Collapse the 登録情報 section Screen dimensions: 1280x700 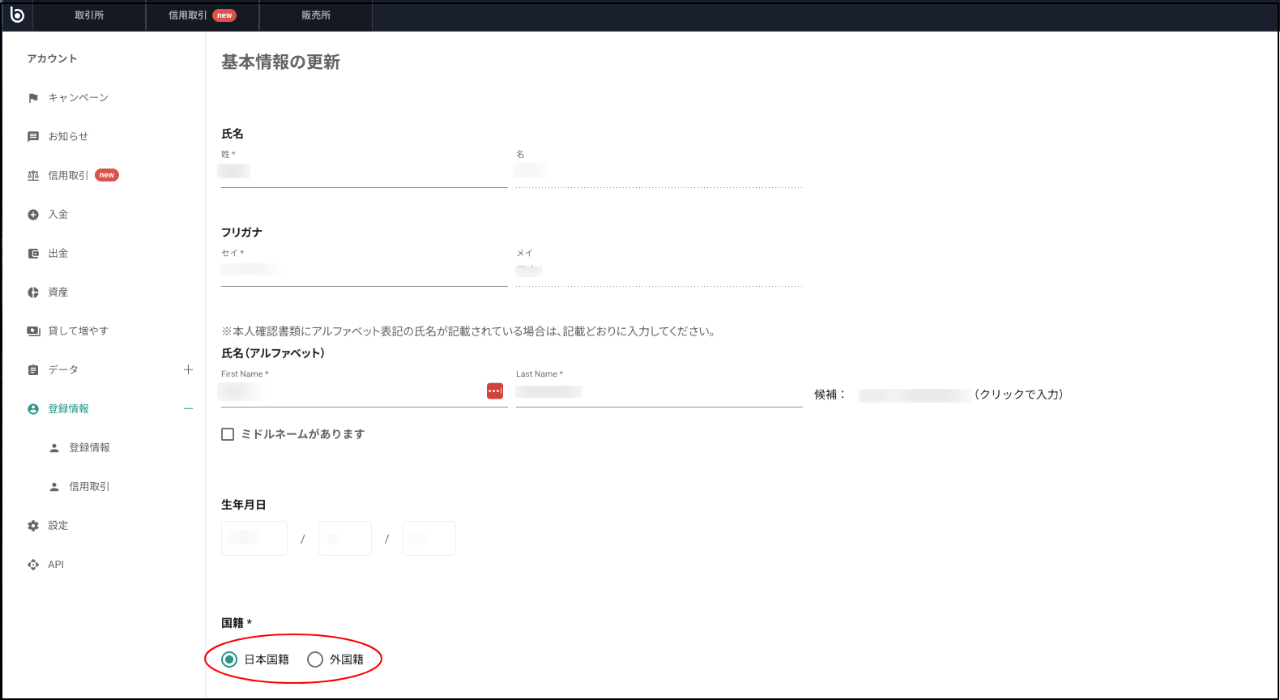coord(188,408)
